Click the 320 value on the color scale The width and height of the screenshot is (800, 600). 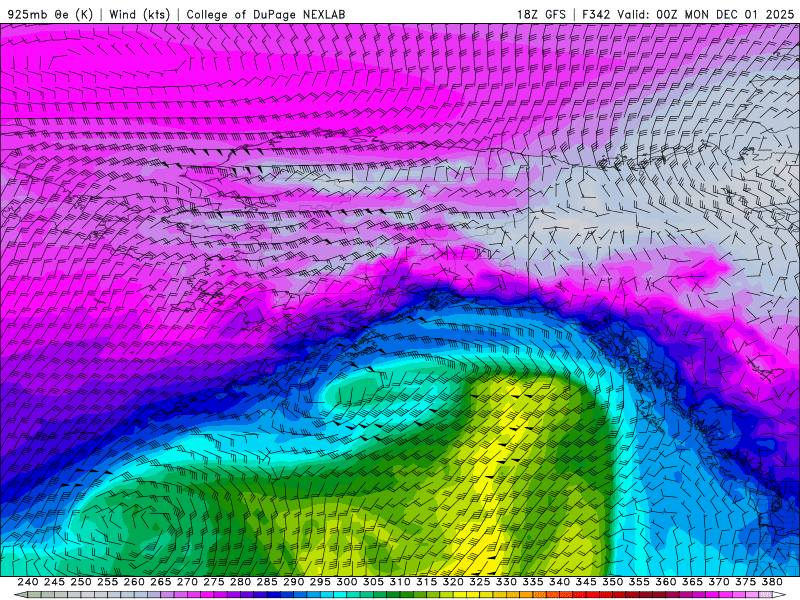click(453, 582)
